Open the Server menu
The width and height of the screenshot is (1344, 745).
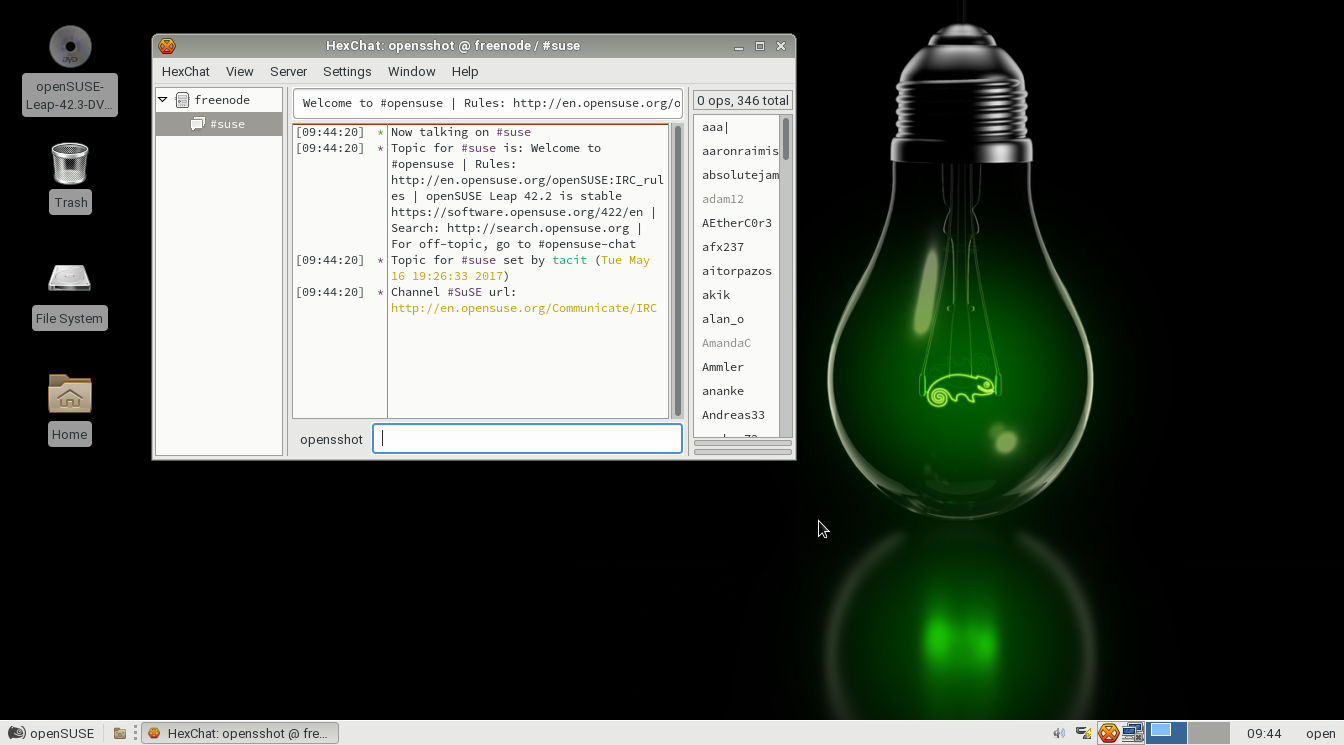288,72
